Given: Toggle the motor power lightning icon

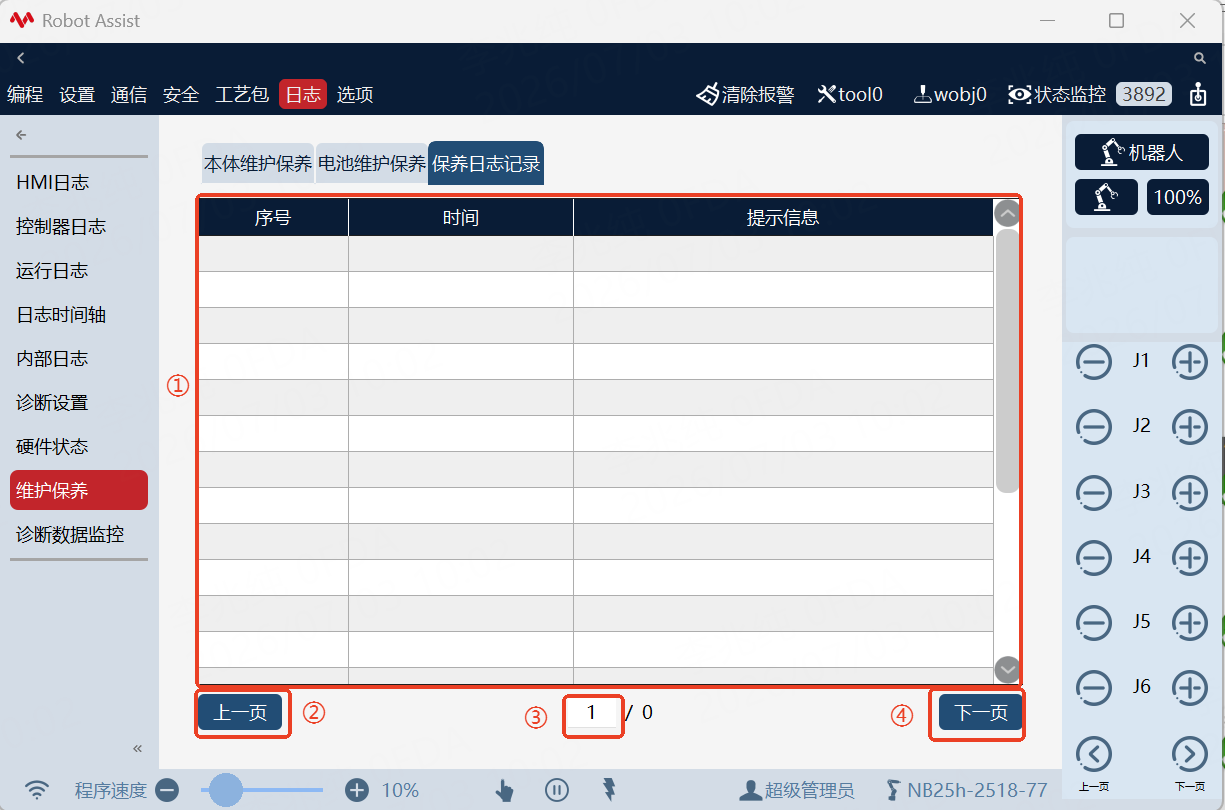Looking at the screenshot, I should click(x=609, y=789).
